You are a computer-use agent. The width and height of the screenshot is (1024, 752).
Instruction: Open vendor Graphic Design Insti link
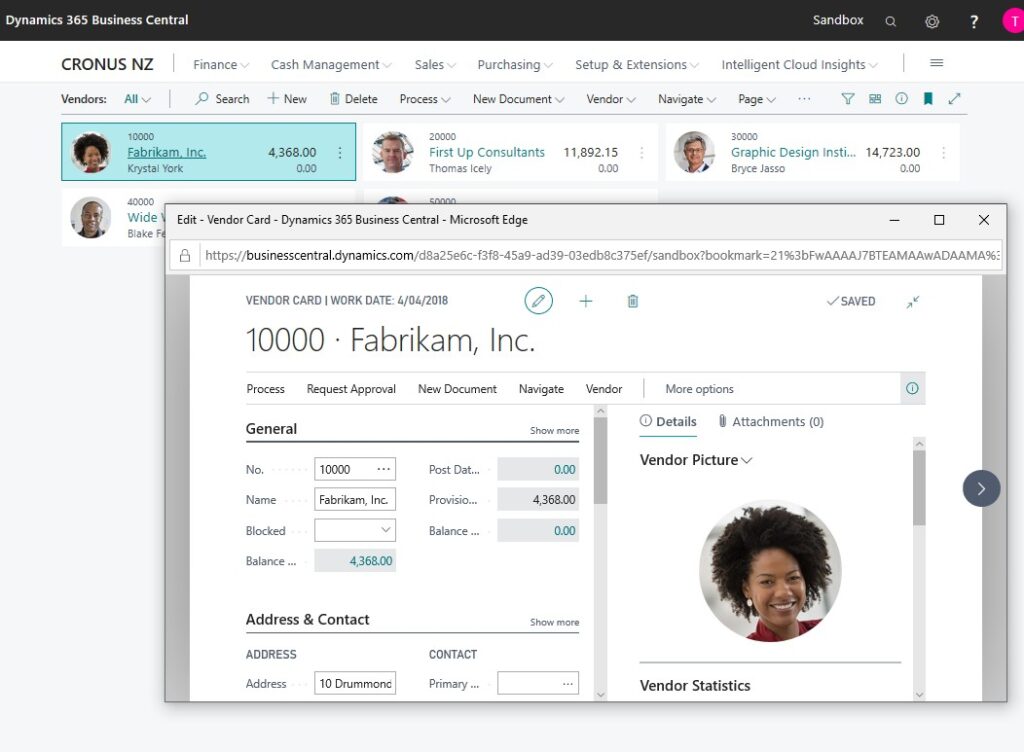point(793,152)
